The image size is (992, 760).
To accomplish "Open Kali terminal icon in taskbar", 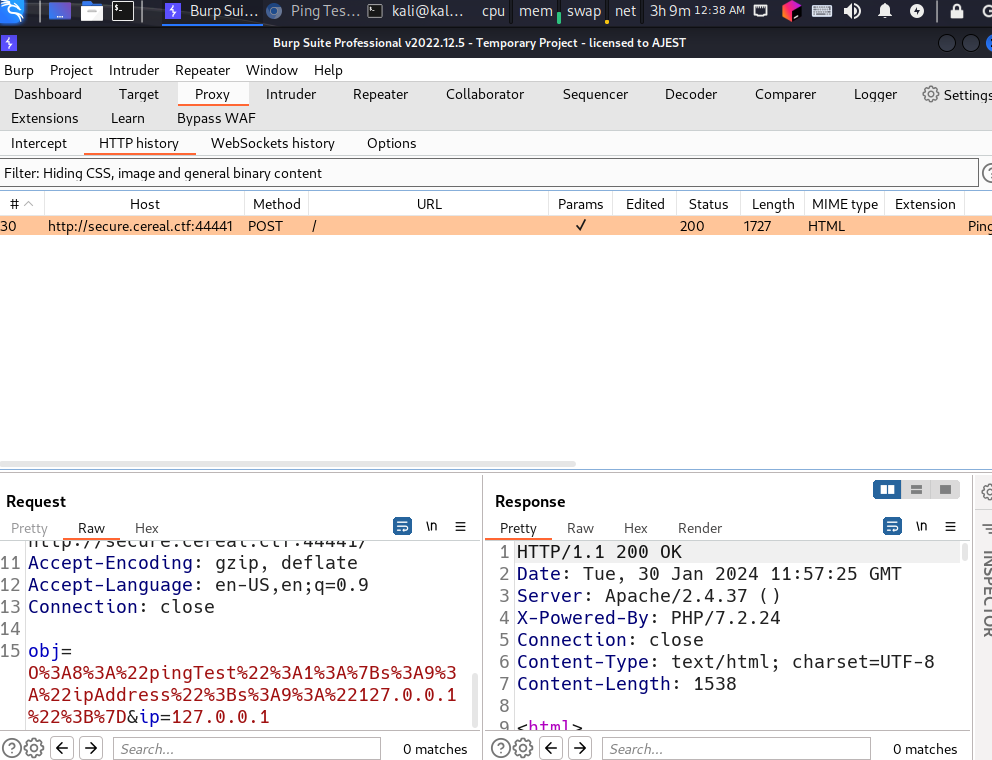I will point(122,12).
